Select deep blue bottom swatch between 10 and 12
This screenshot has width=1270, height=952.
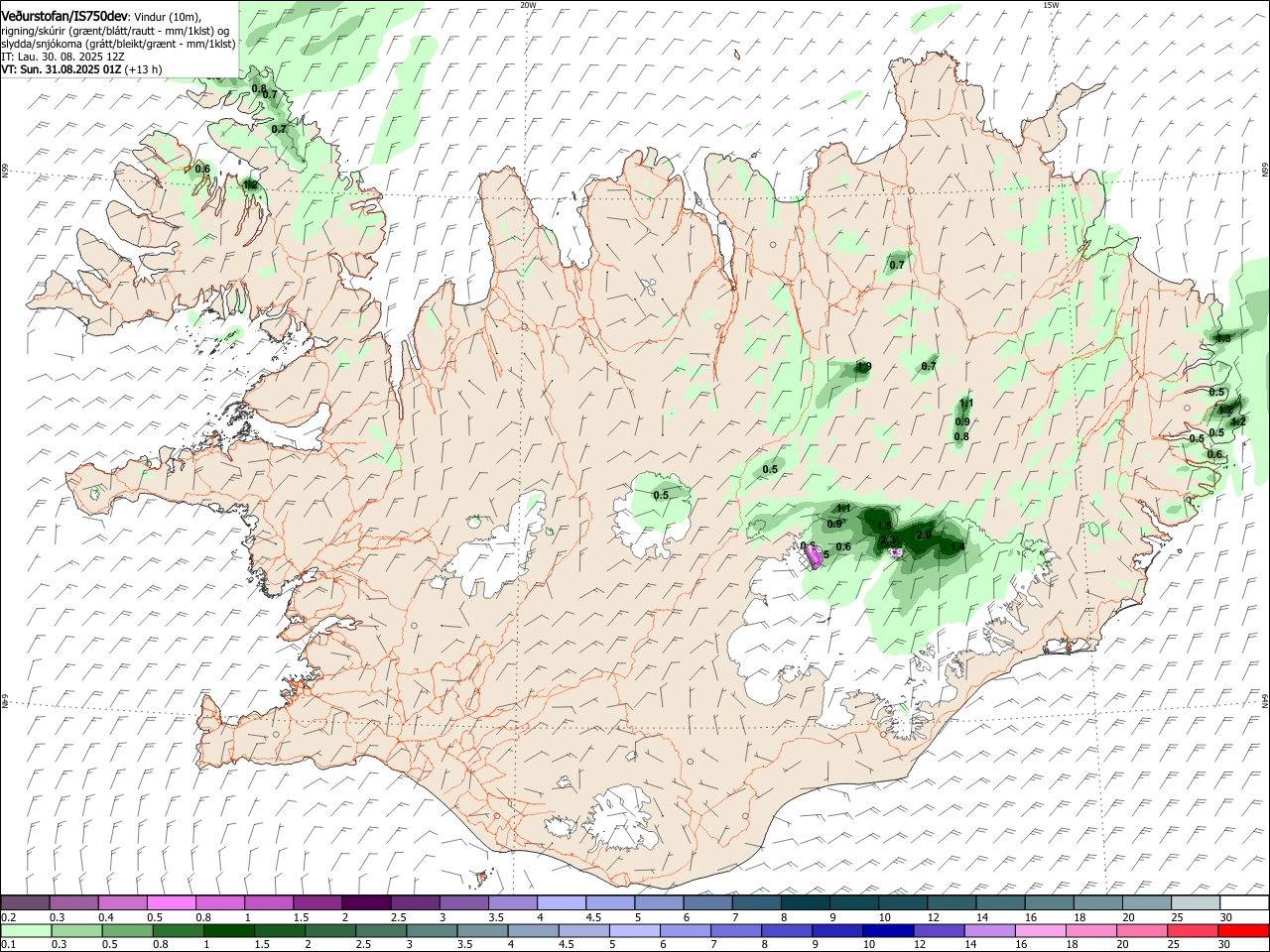(887, 930)
